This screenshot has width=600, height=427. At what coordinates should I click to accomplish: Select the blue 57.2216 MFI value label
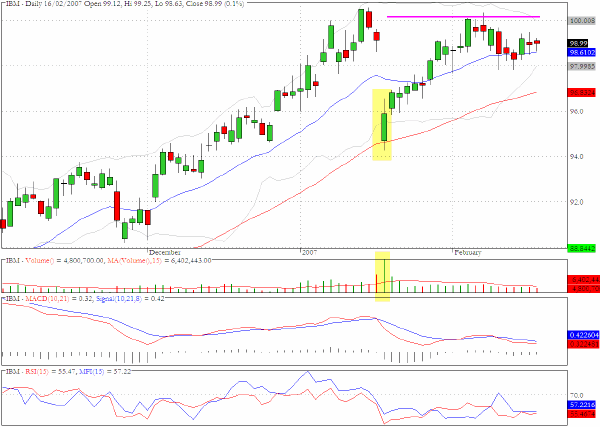coord(582,405)
